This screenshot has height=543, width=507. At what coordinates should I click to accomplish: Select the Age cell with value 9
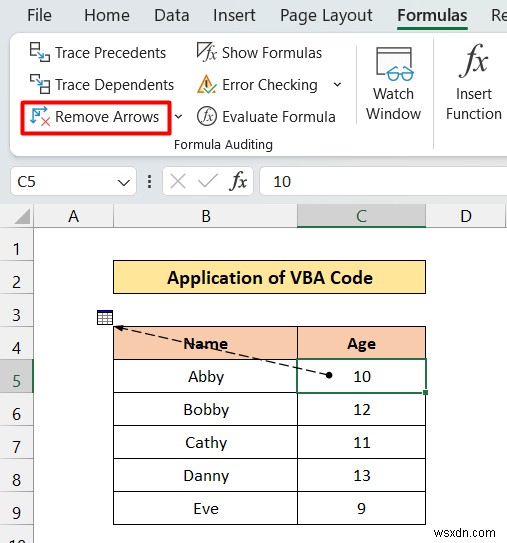pos(362,508)
